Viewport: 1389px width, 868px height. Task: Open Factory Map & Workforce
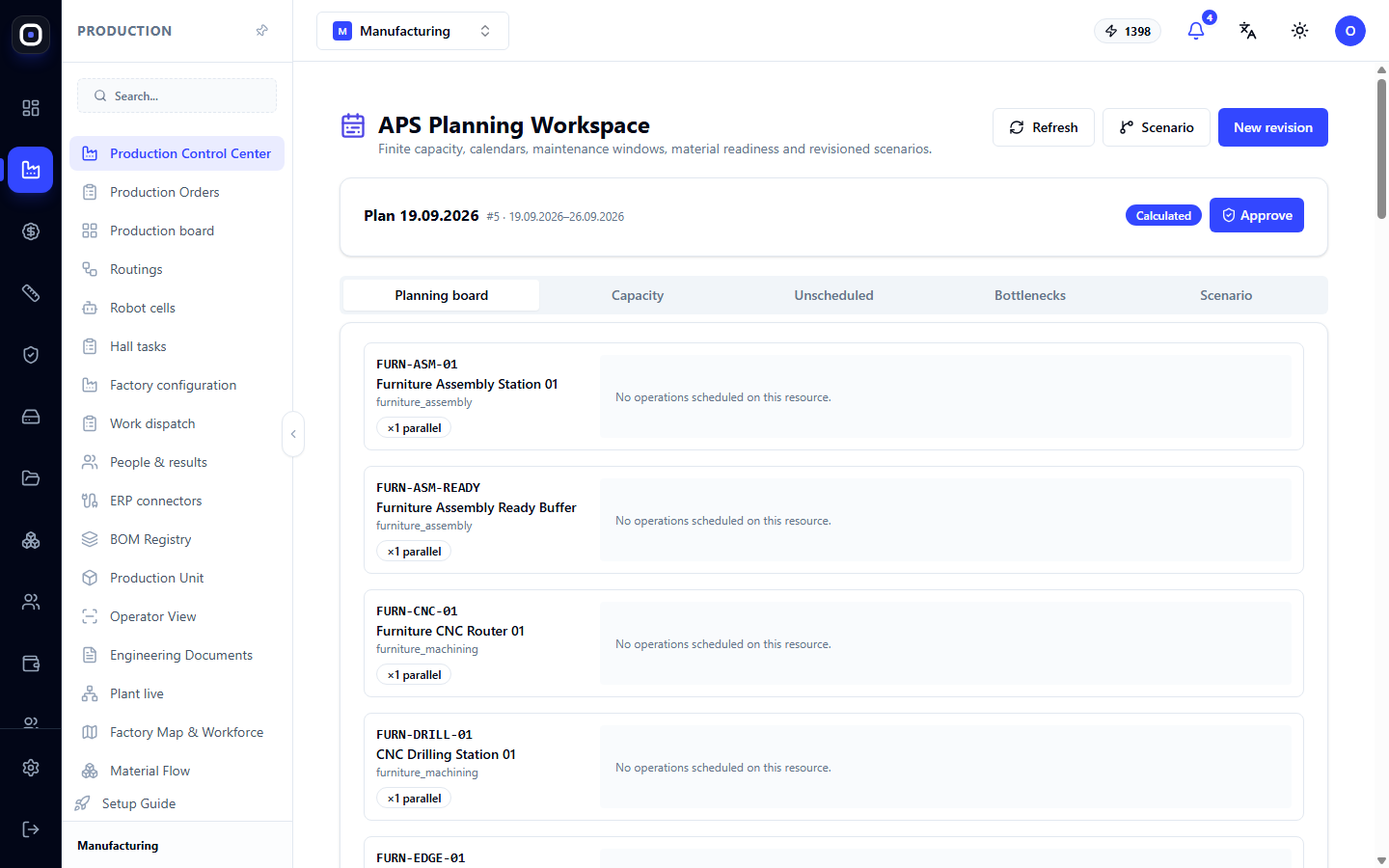click(177, 732)
